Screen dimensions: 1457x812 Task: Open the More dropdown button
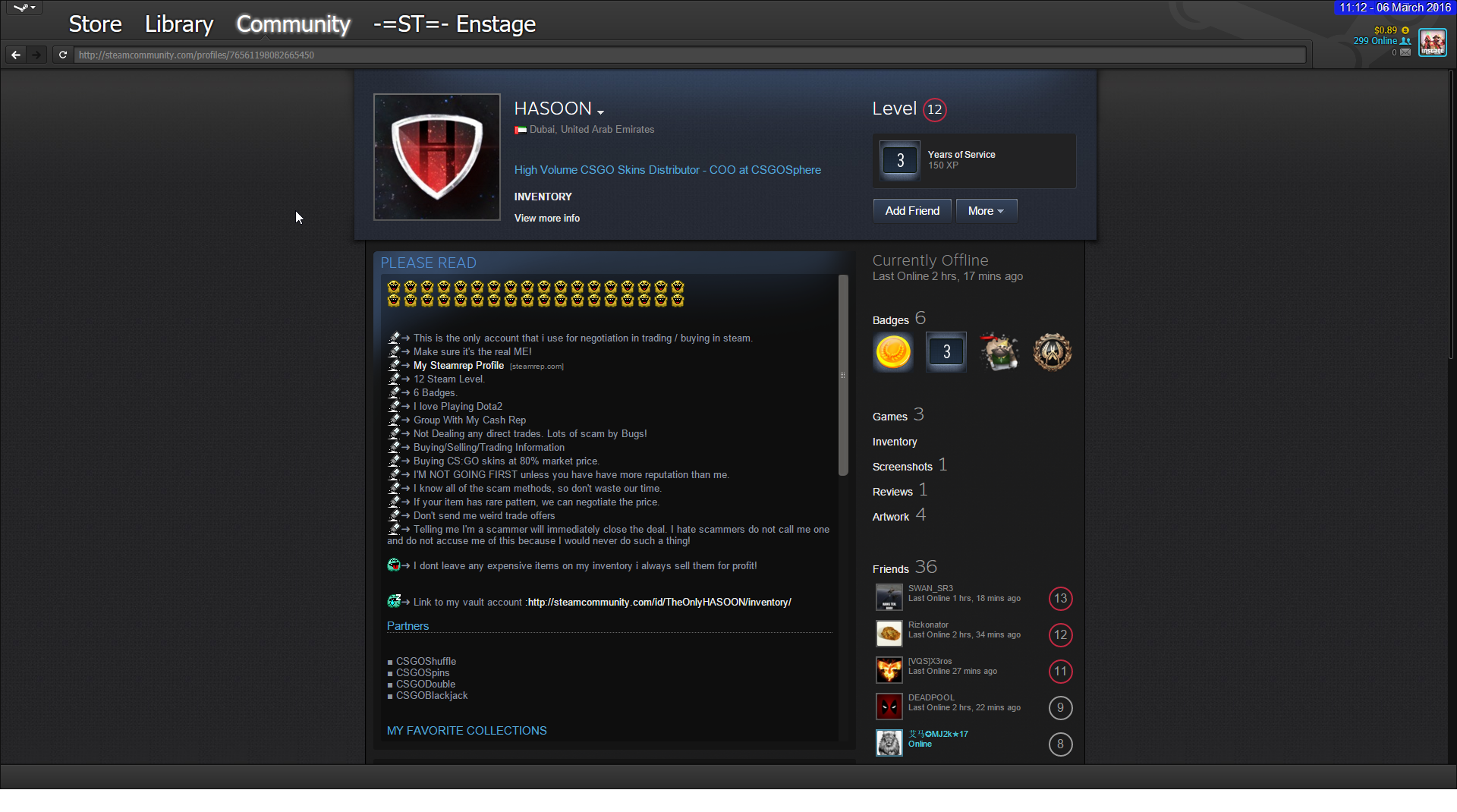[986, 211]
